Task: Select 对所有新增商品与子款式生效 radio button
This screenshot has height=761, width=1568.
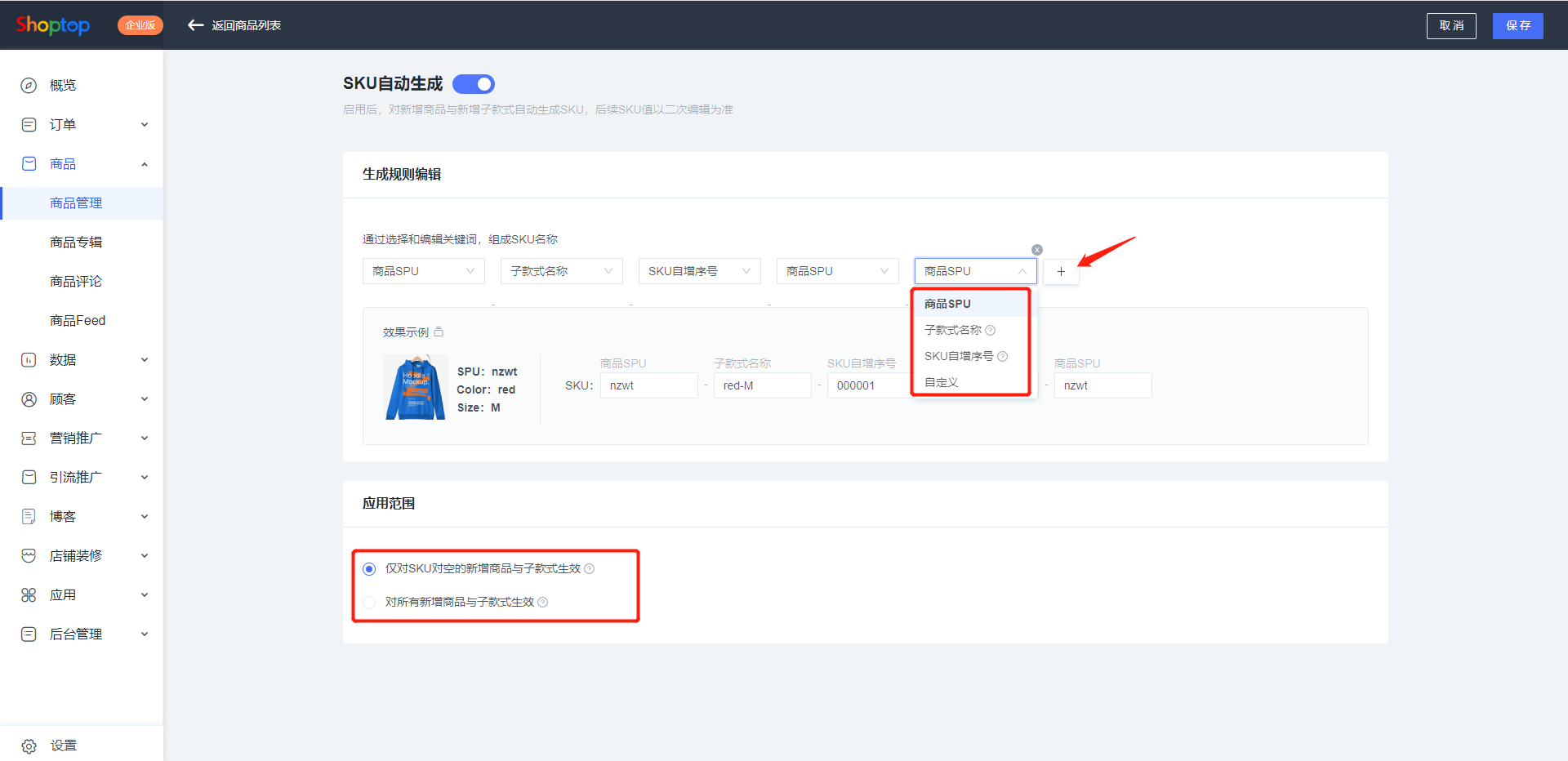Action: 369,603
